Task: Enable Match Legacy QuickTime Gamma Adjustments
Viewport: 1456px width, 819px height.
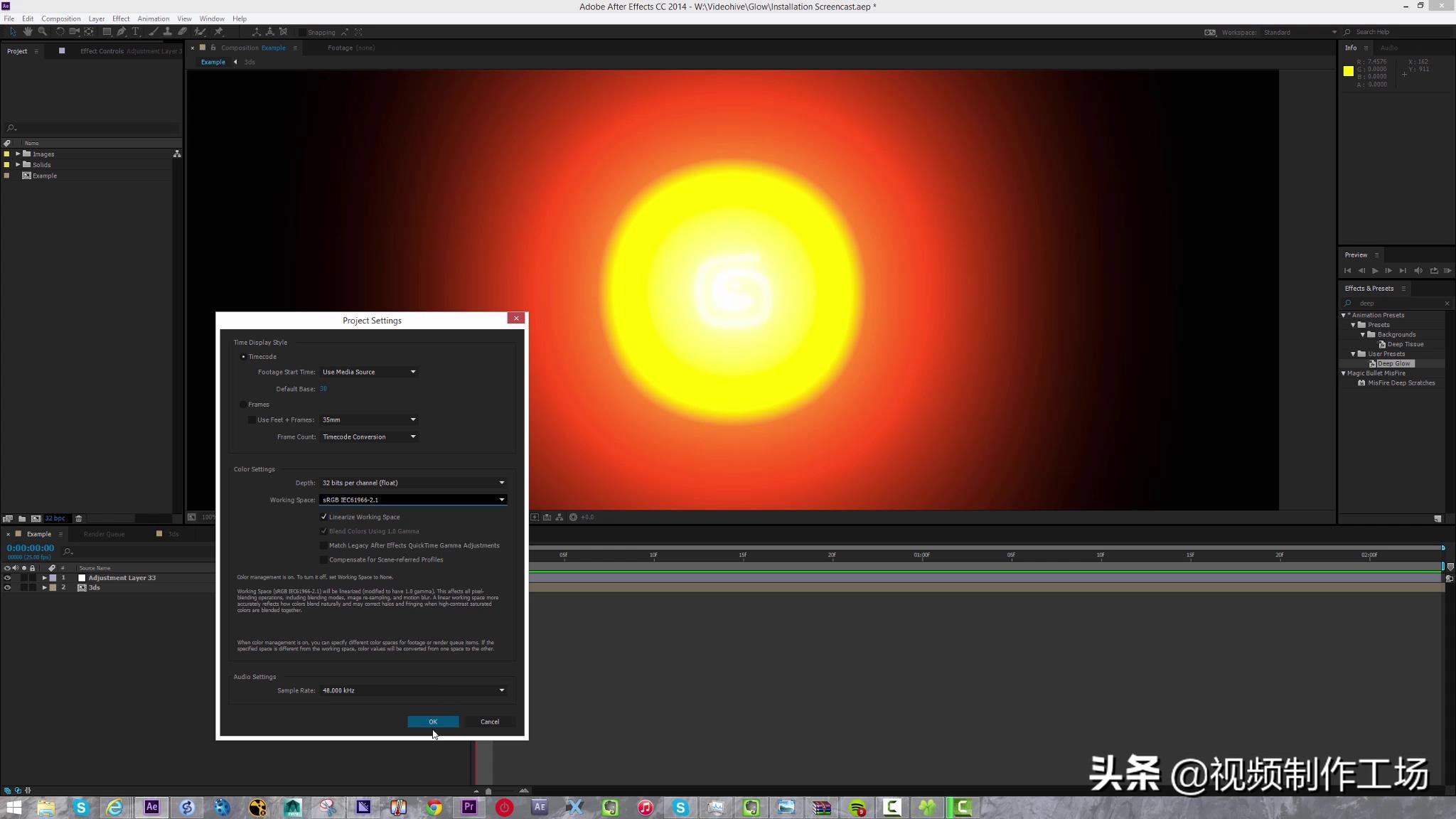Action: [324, 545]
